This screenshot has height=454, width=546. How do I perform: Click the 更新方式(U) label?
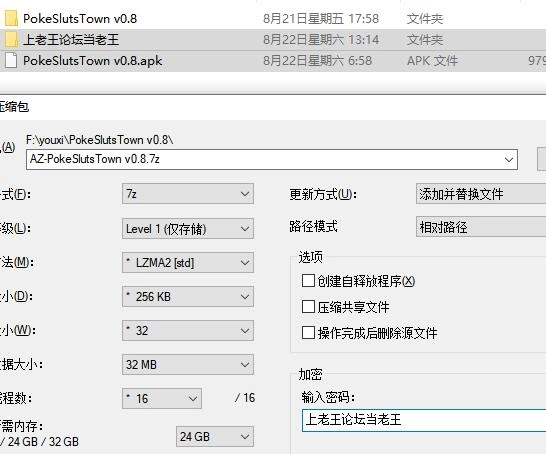[x=323, y=194]
